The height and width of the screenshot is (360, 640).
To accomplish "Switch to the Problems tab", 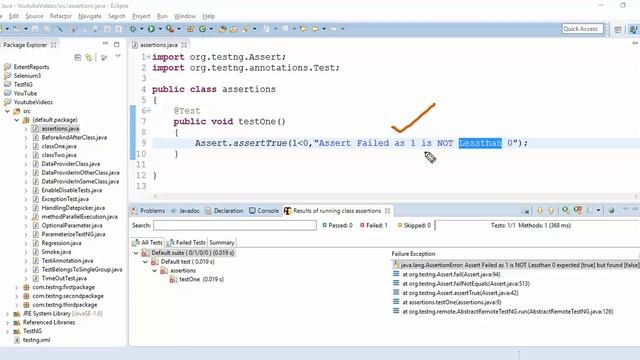I will pyautogui.click(x=148, y=211).
